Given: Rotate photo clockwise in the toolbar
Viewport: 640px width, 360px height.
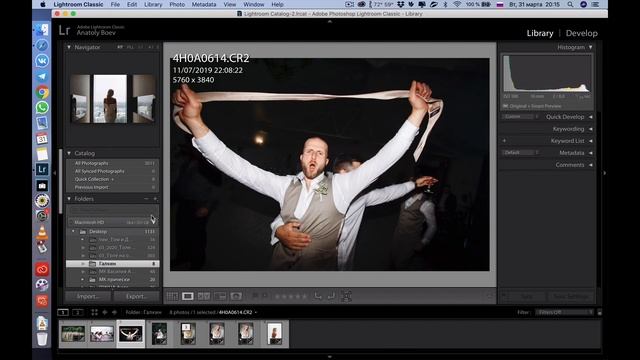Looking at the screenshot, I should [331, 296].
